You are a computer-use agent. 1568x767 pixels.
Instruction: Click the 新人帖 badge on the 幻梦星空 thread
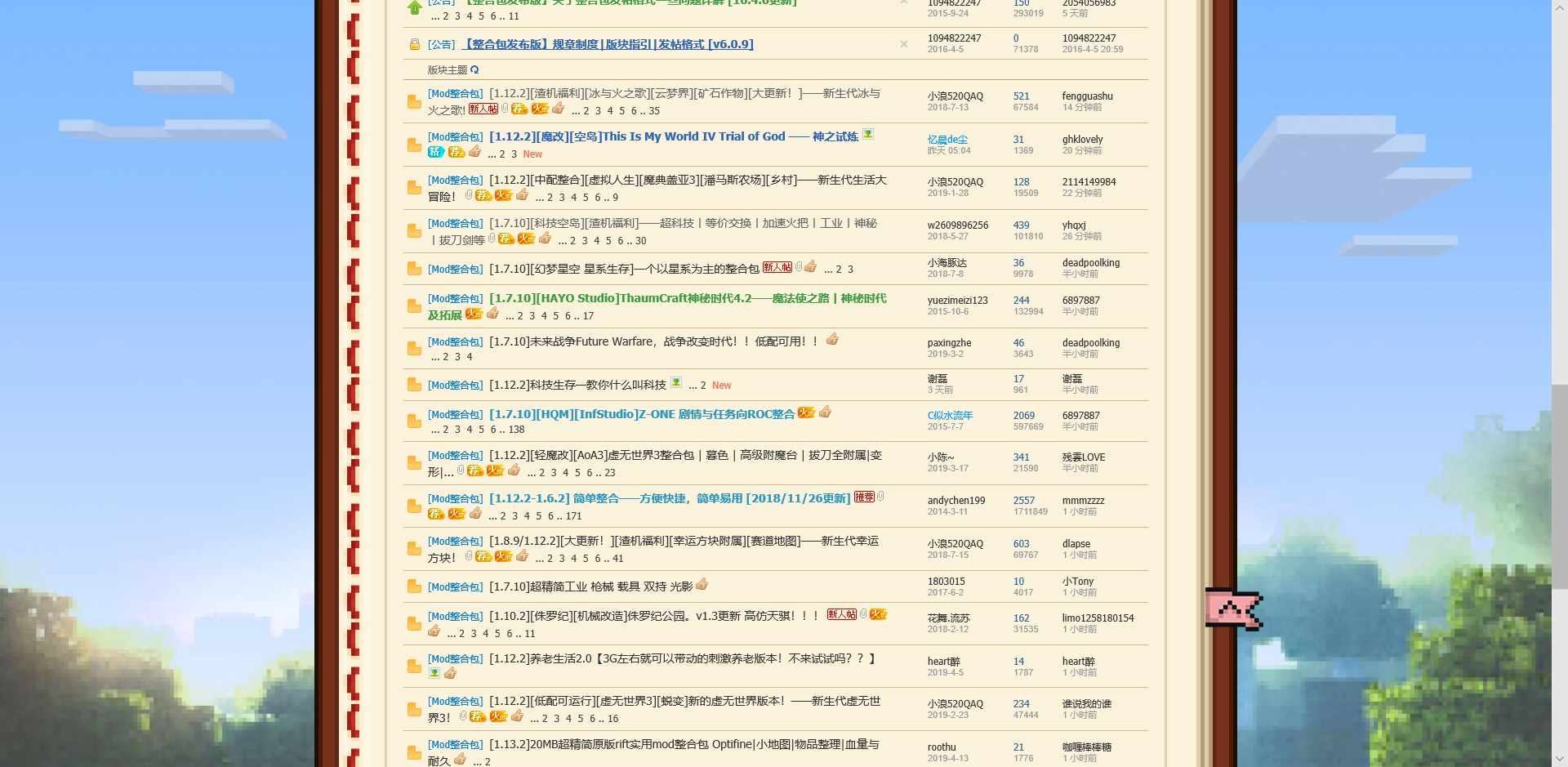(777, 266)
